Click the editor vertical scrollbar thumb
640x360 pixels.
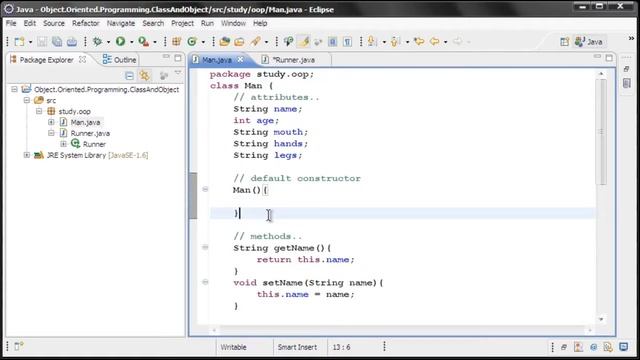601,131
